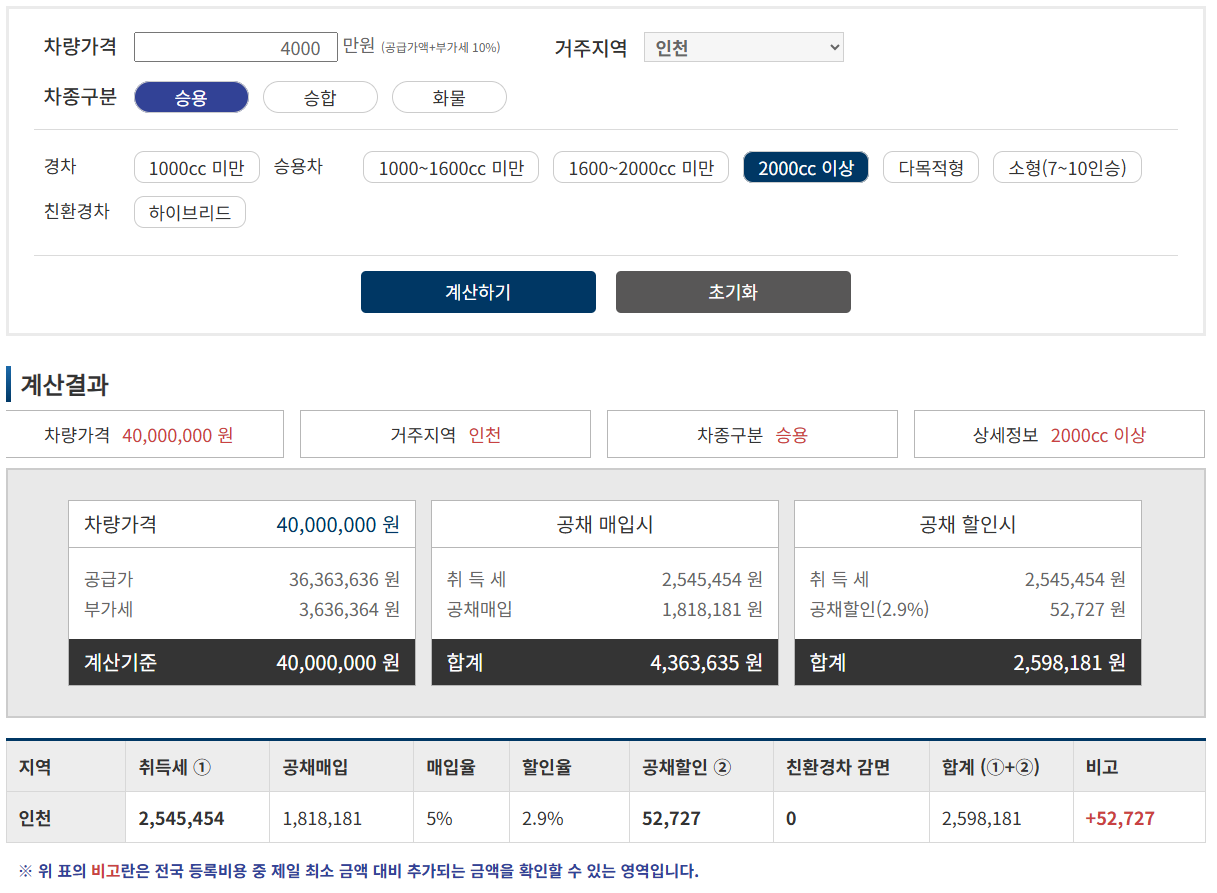Click the 계산하기 calculate button
This screenshot has width=1217, height=893.
coord(478,291)
